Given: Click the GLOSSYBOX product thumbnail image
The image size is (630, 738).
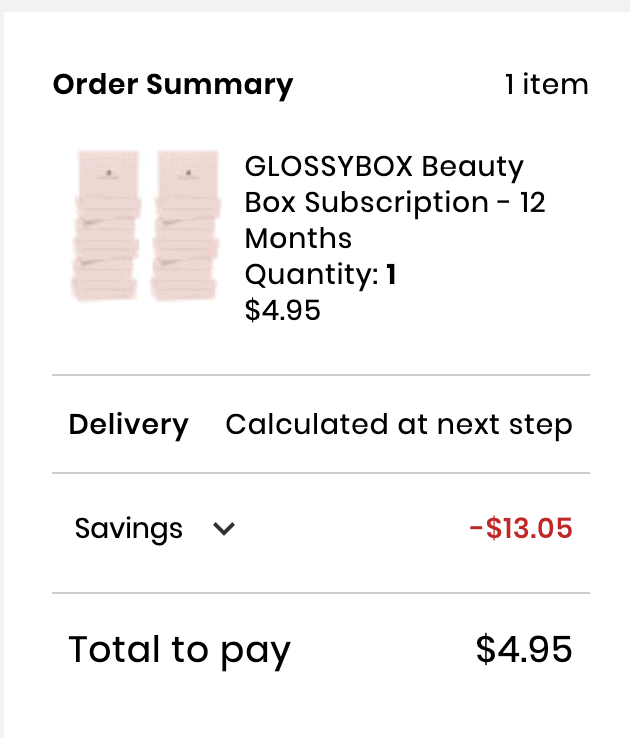Looking at the screenshot, I should (145, 226).
